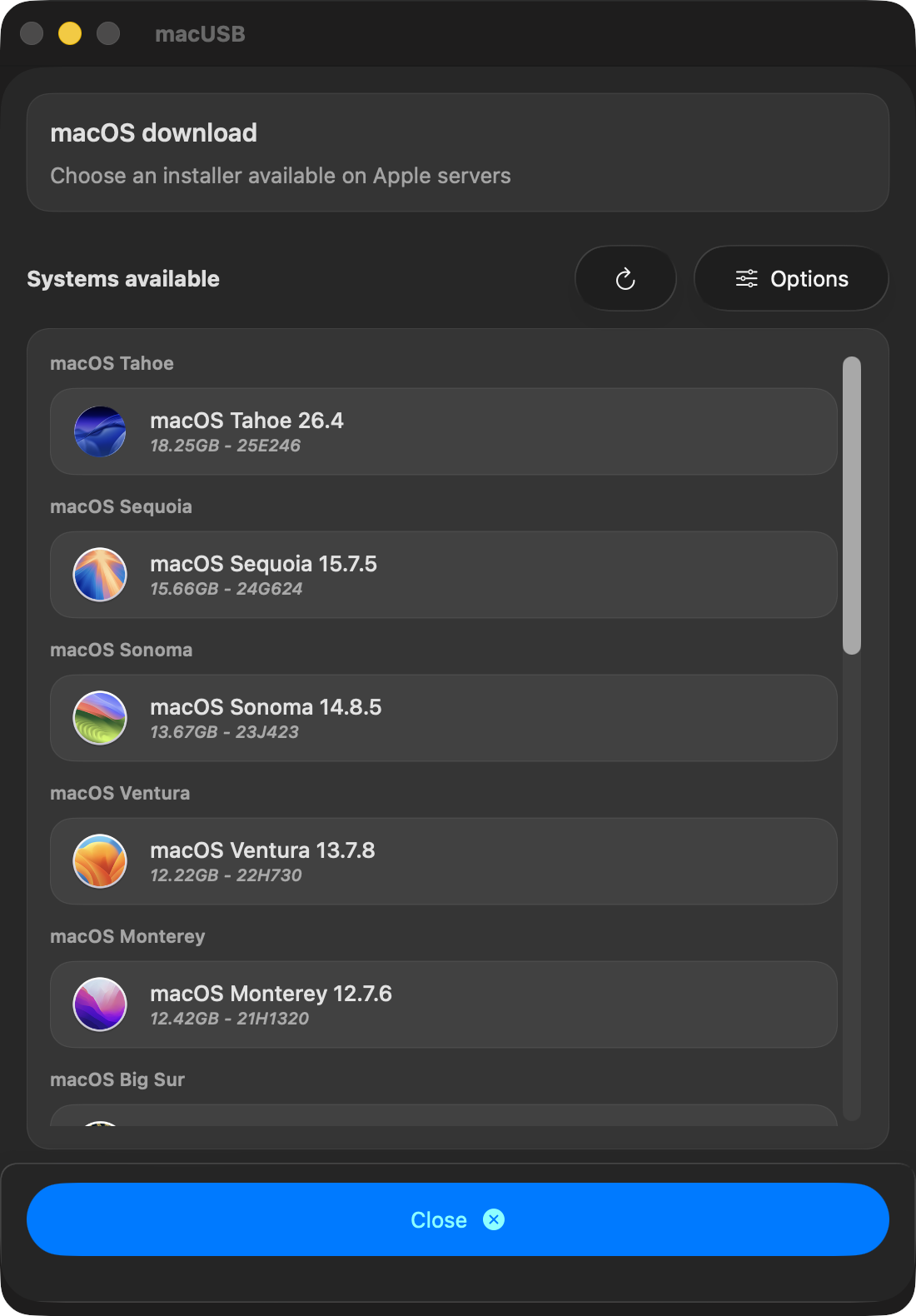Click the macOS Sonoma wallpaper icon

click(x=100, y=718)
